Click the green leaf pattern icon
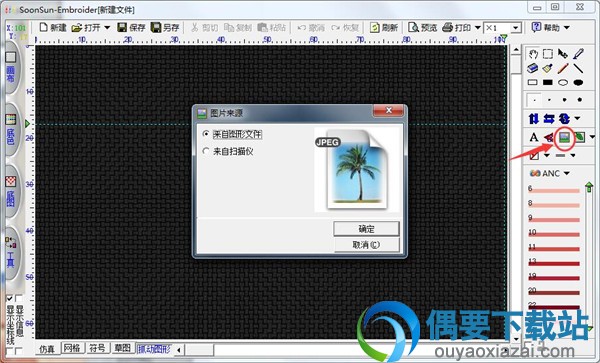The width and height of the screenshot is (600, 363). 580,137
